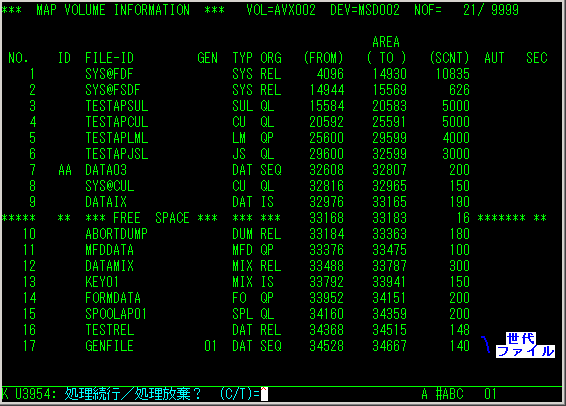Viewport: 566px width, 406px height.
Task: Click the TESTAPSUL file name
Action: tap(117, 106)
